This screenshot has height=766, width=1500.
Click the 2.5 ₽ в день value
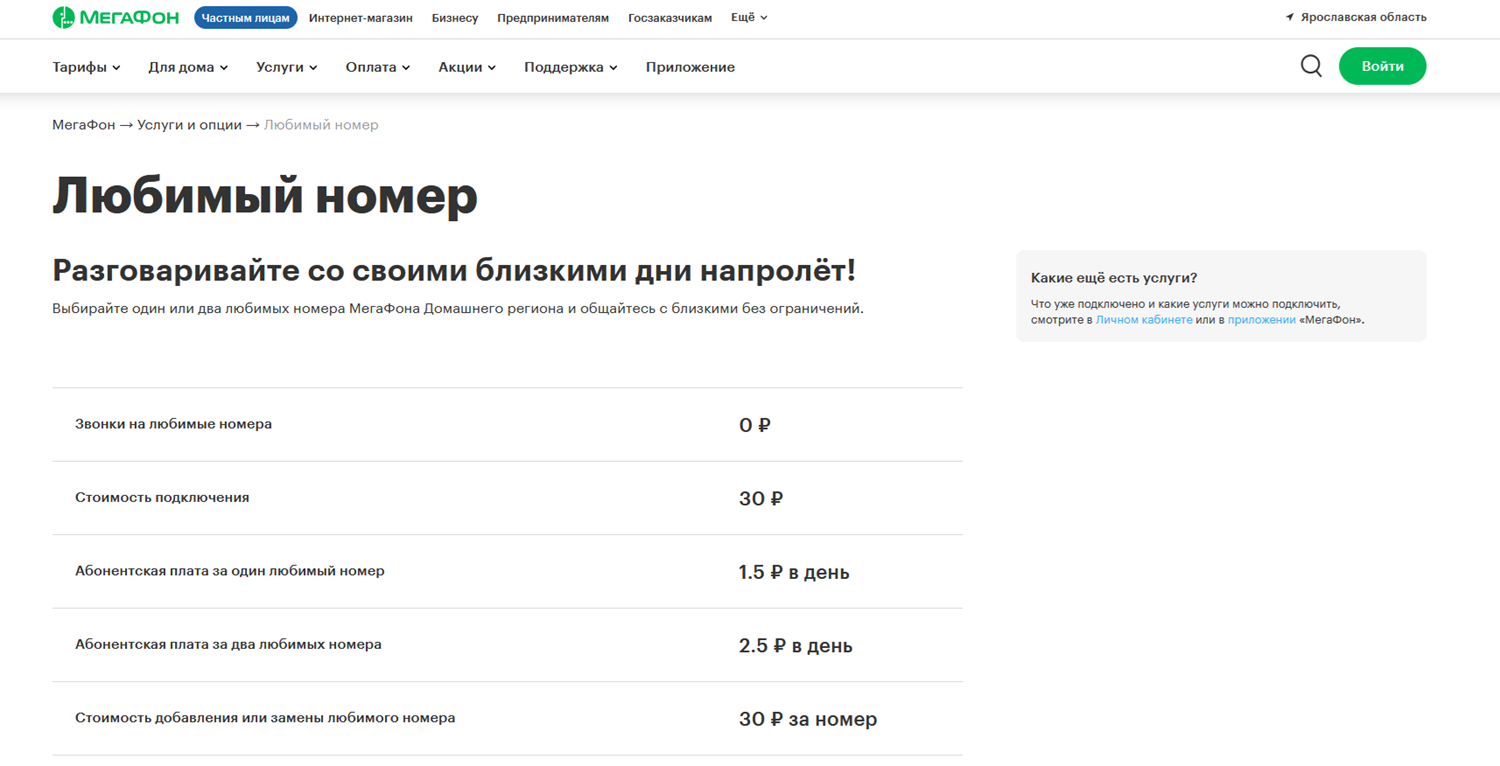coord(796,645)
